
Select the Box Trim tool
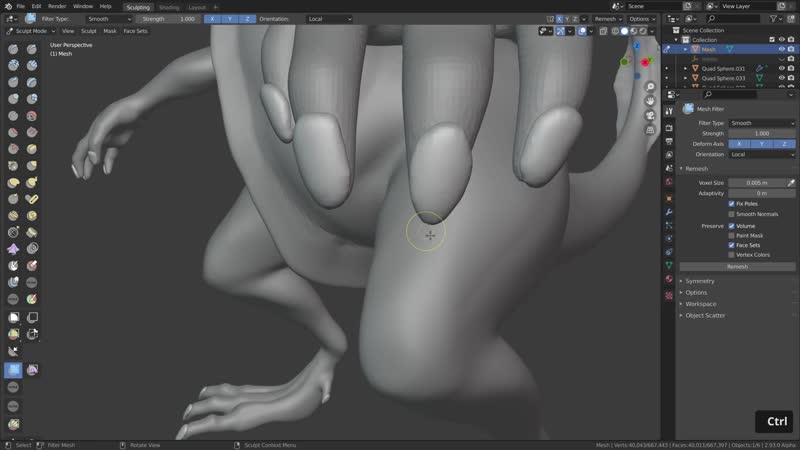(x=32, y=334)
